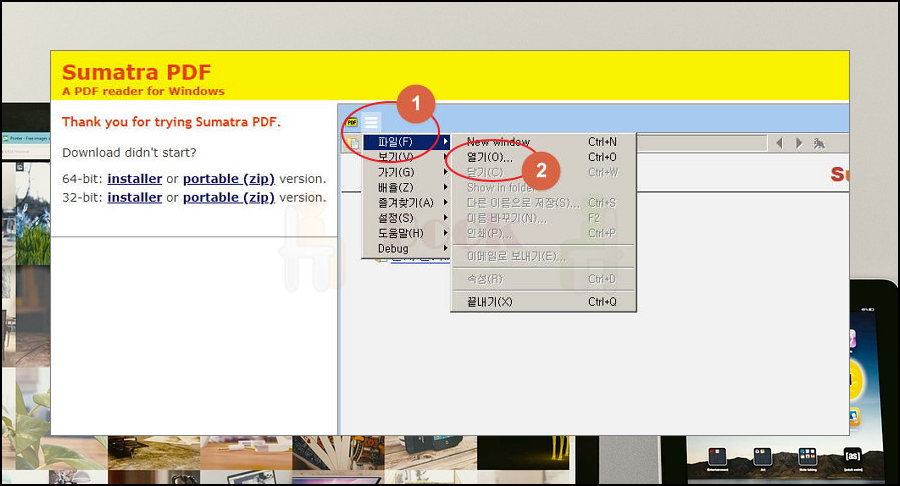Choose New window from the file menu

(543, 142)
